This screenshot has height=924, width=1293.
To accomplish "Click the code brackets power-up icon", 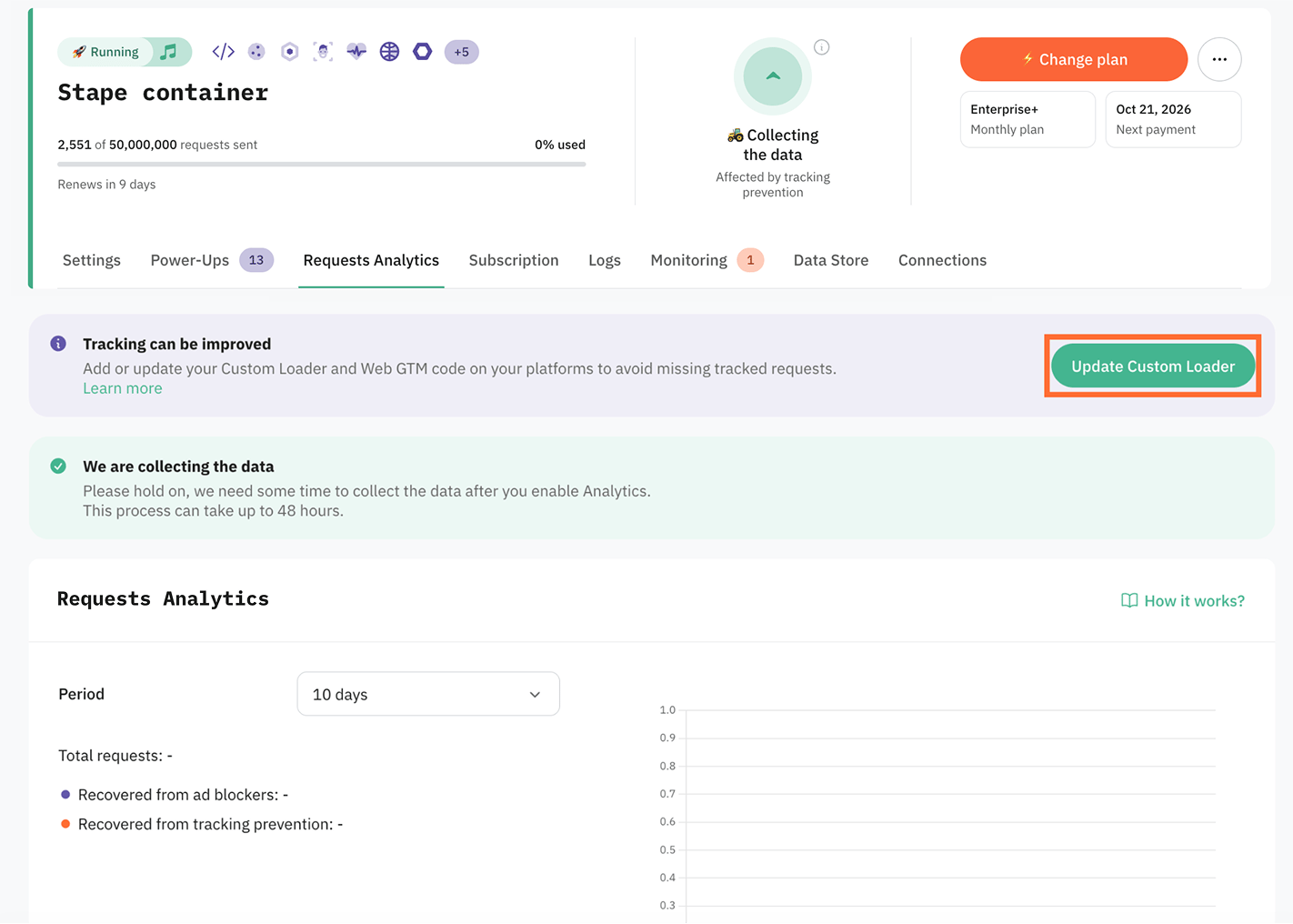I will point(224,52).
